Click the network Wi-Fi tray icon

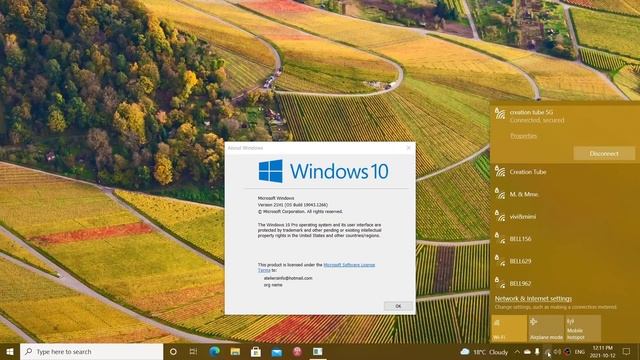(547, 352)
